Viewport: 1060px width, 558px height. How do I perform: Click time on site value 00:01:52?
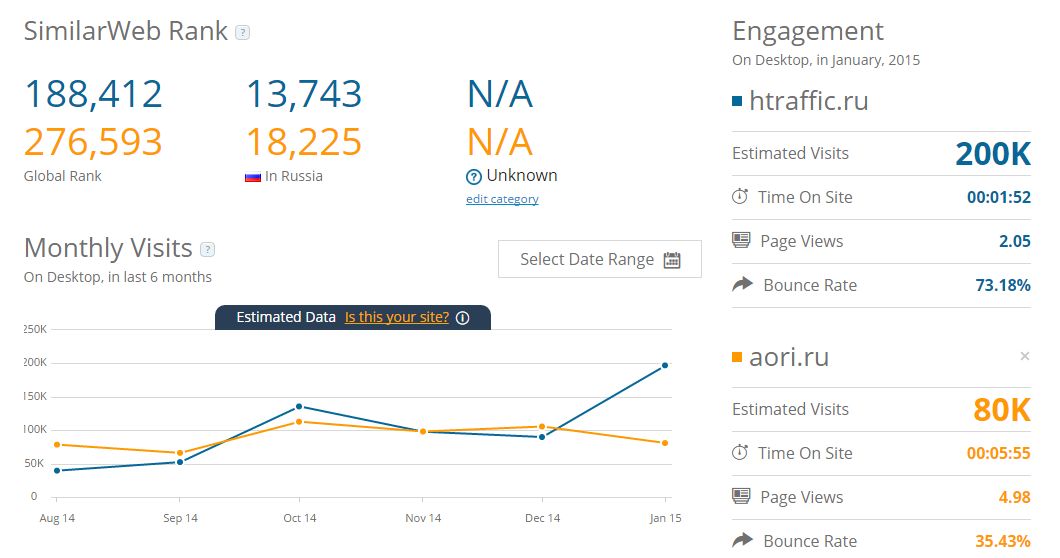coord(999,197)
